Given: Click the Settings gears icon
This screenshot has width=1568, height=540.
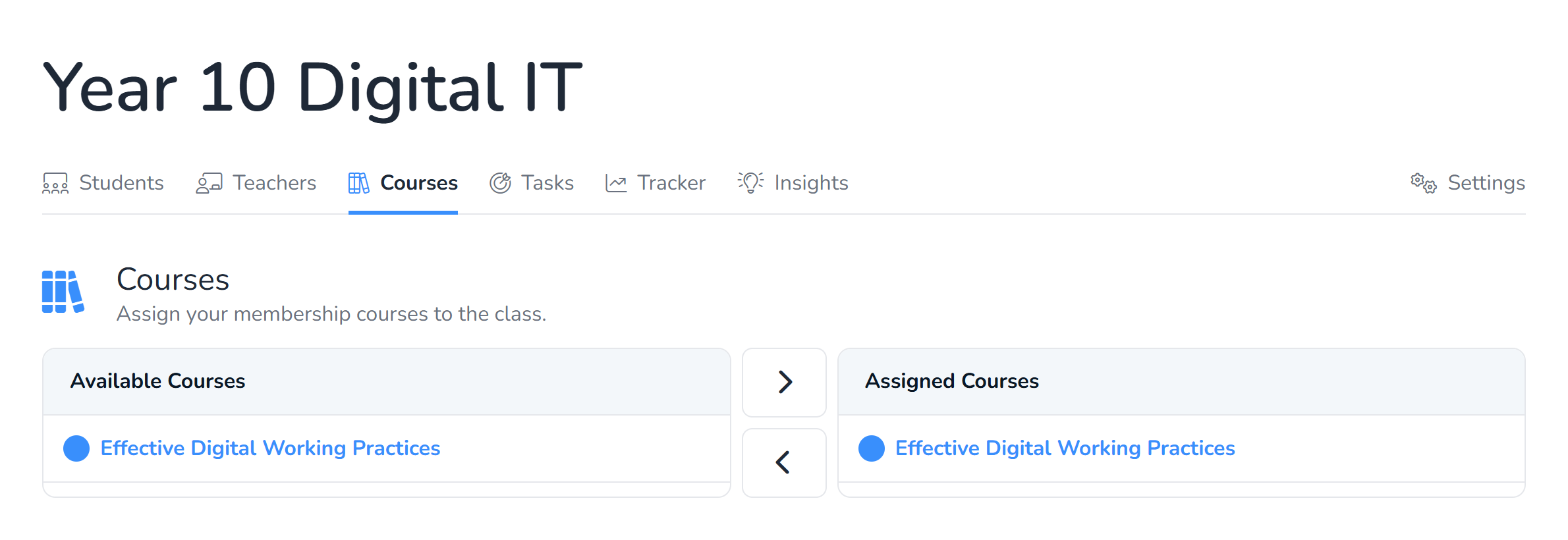Looking at the screenshot, I should [1423, 183].
